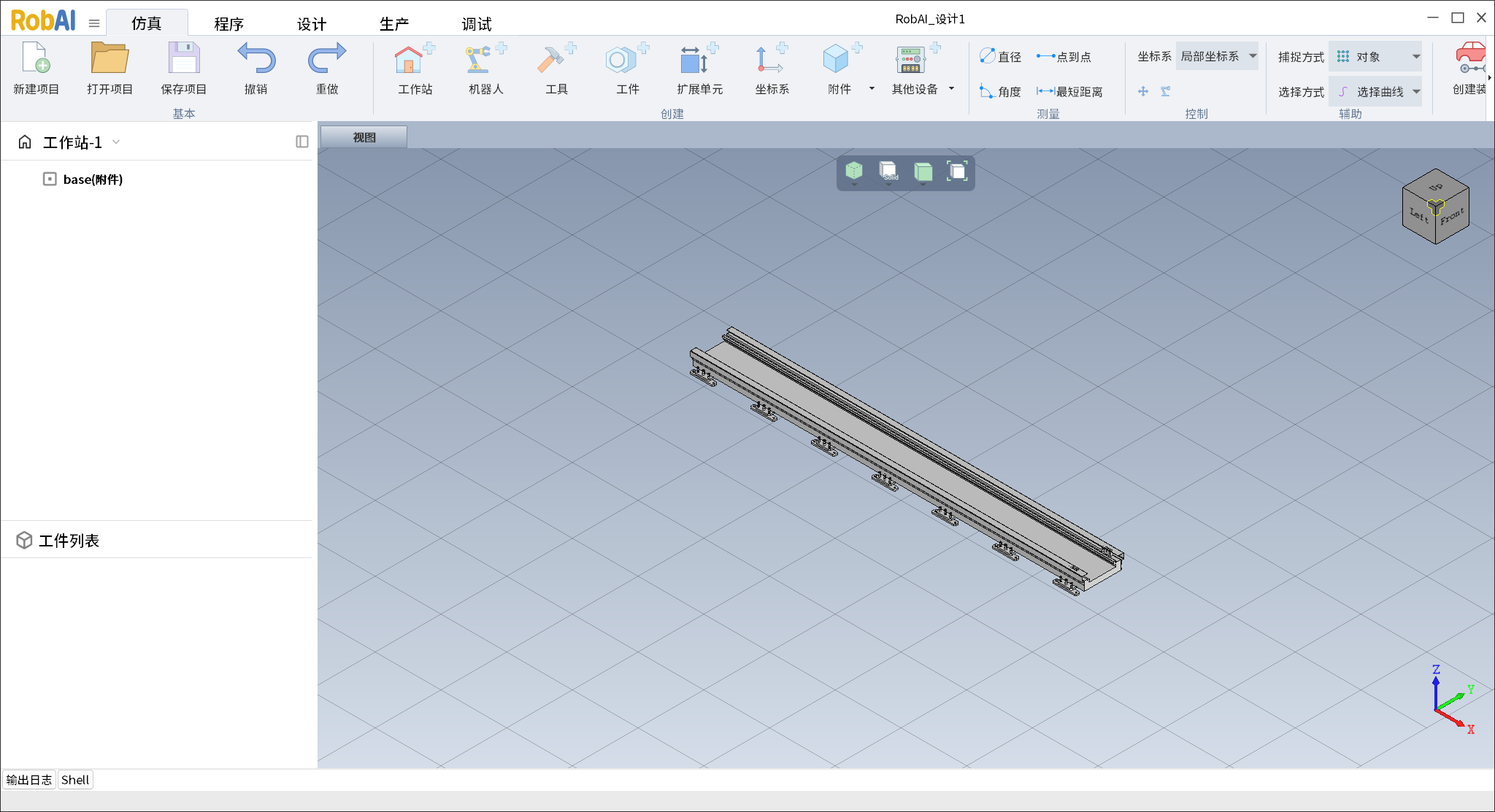Measure 点到点 point-to-point distance

click(1064, 56)
